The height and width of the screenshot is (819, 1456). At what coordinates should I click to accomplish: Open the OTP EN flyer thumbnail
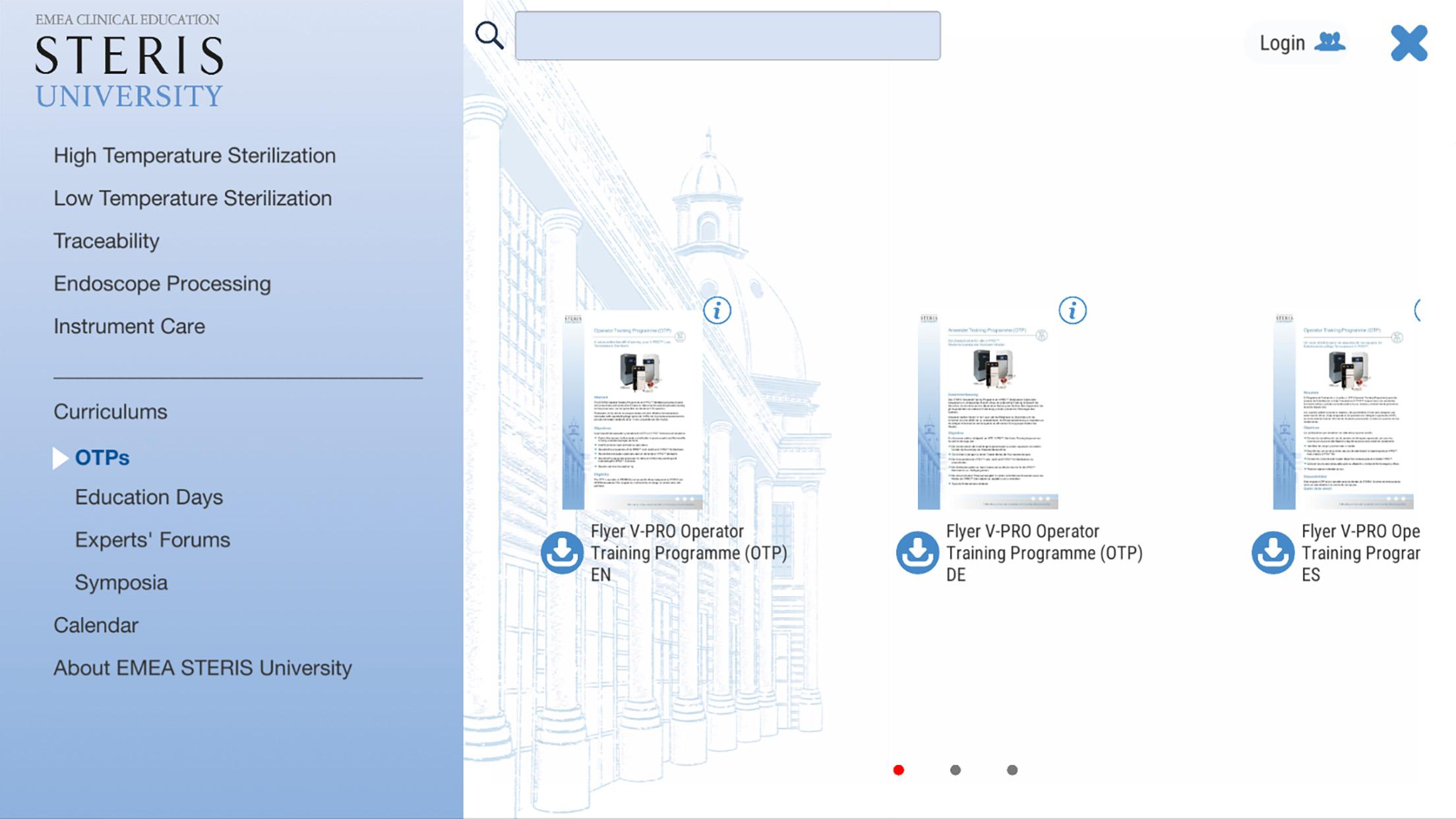pyautogui.click(x=632, y=410)
